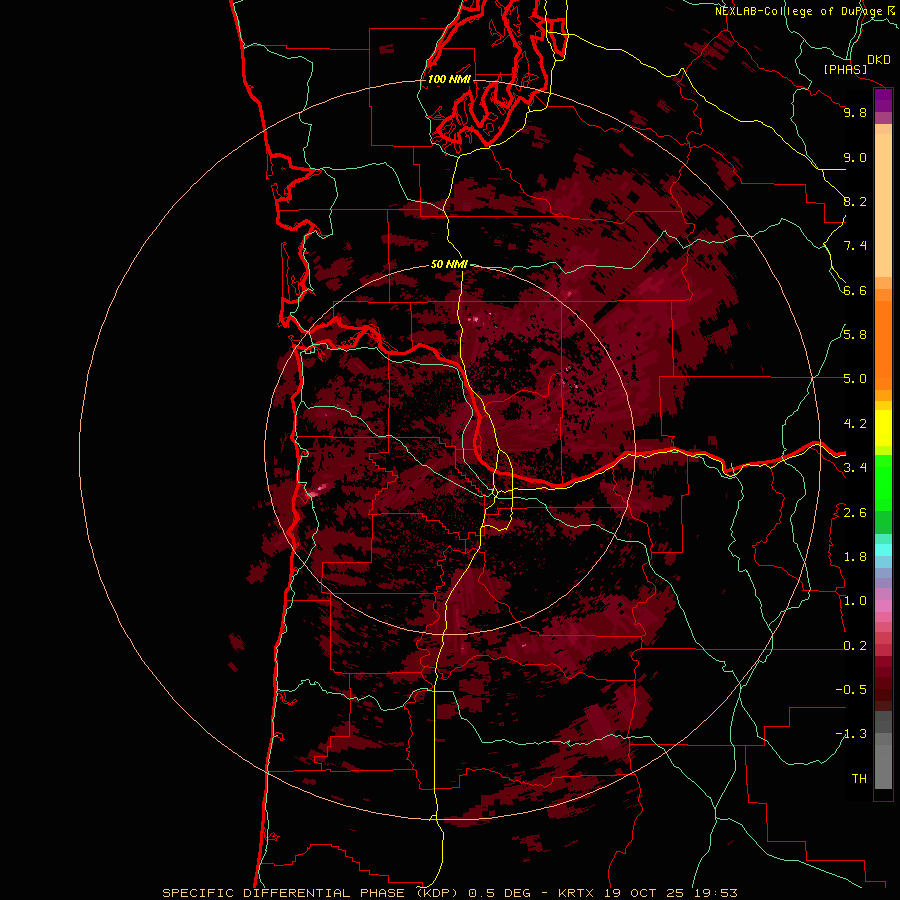The width and height of the screenshot is (900, 900).
Task: Click the 100 NMI range ring label
Action: click(x=449, y=79)
